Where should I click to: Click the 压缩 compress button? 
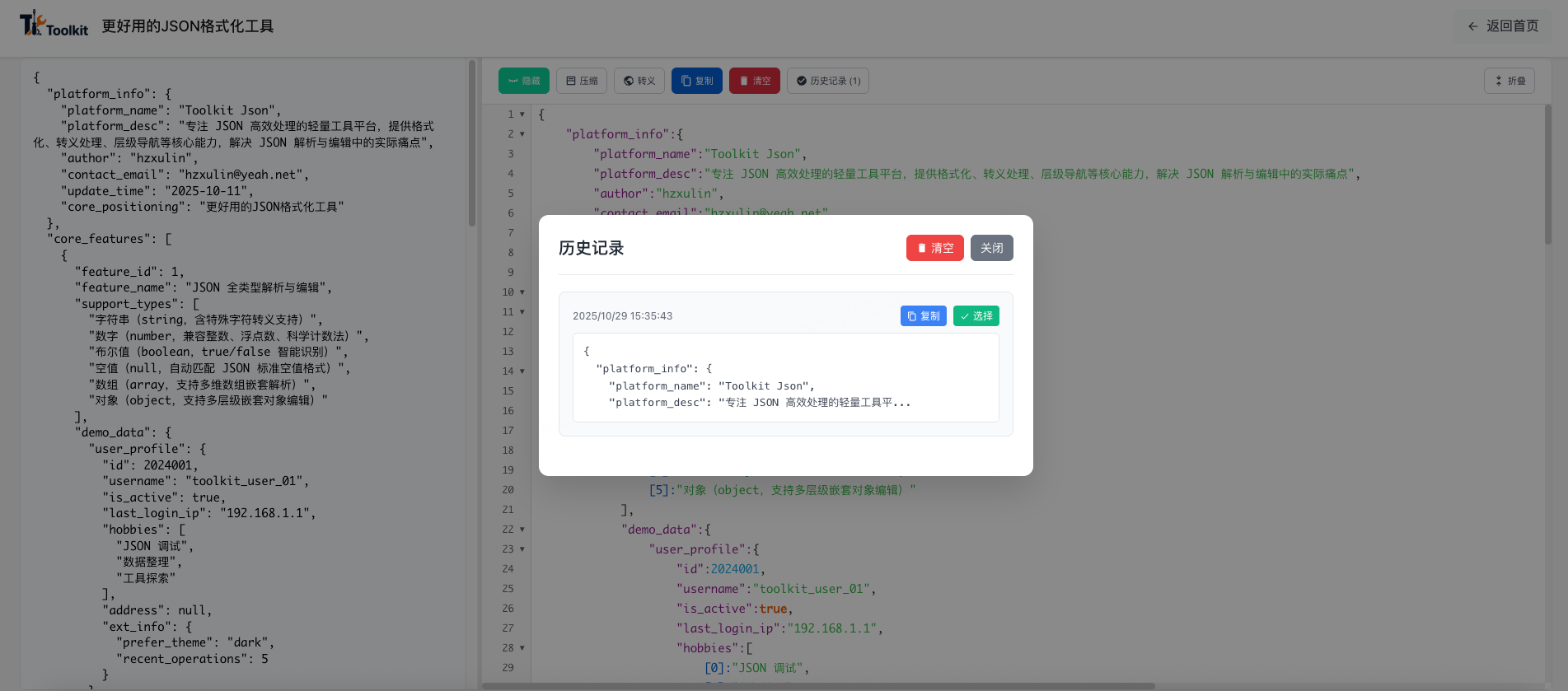[x=582, y=81]
